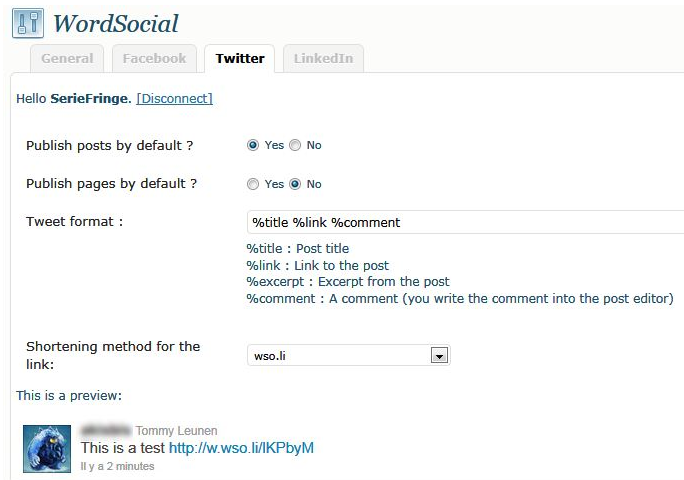Viewport: 684px width, 480px height.
Task: Click the blurred username in tweet preview
Action: coord(106,430)
